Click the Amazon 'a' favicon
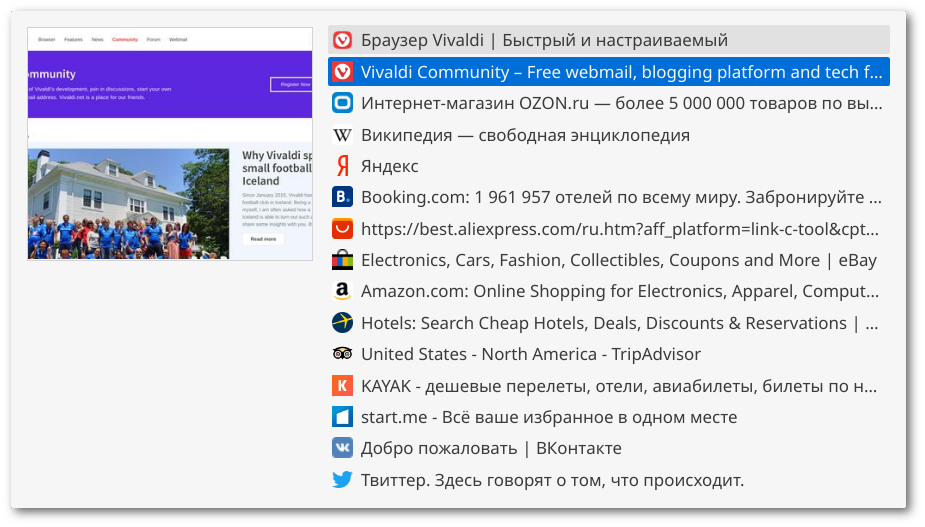The height and width of the screenshot is (527, 925). click(x=342, y=291)
